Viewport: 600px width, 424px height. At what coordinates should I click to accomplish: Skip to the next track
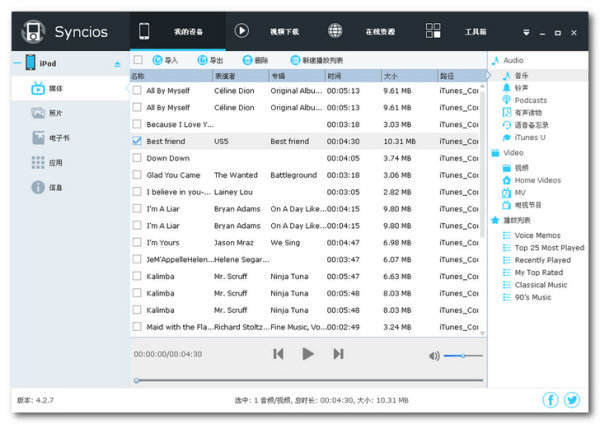(338, 354)
